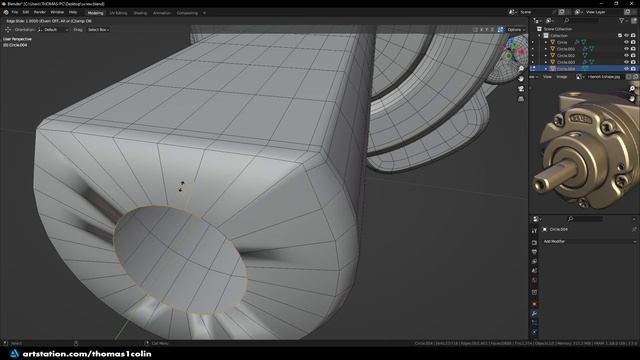Switch to the Shading workspace tab
Screen dimensions: 640x360
(140, 13)
